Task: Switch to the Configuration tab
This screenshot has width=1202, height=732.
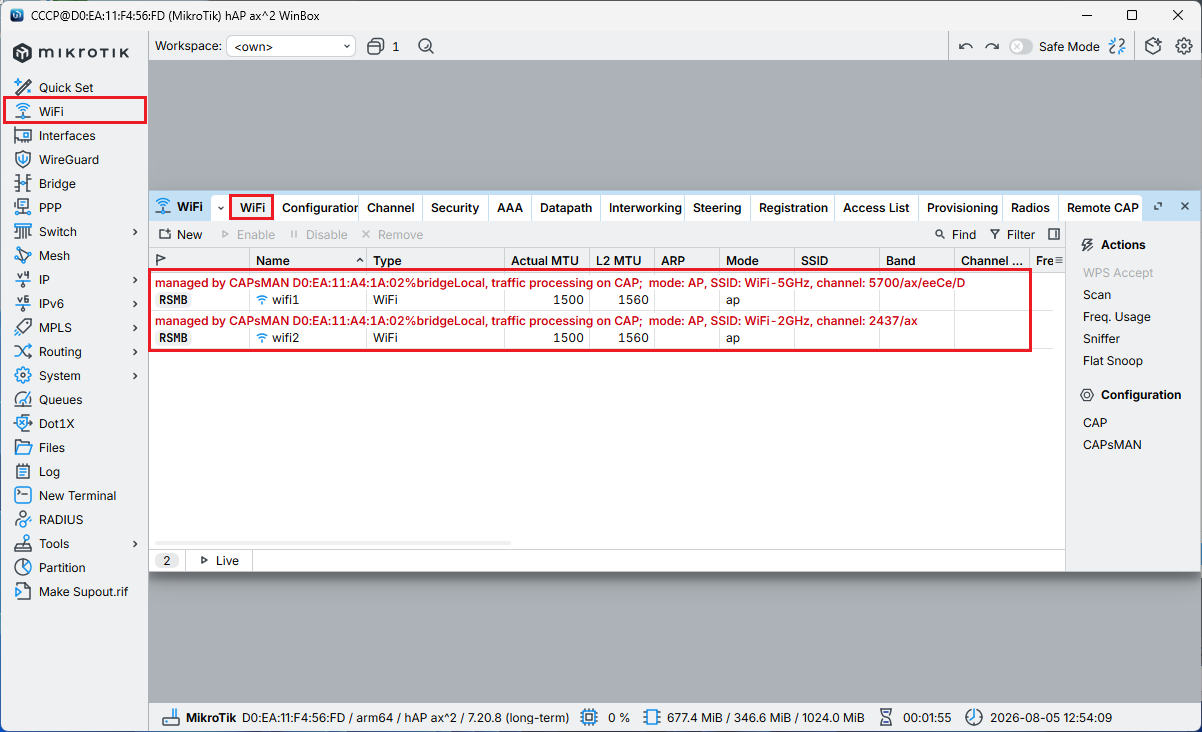Action: pyautogui.click(x=318, y=207)
